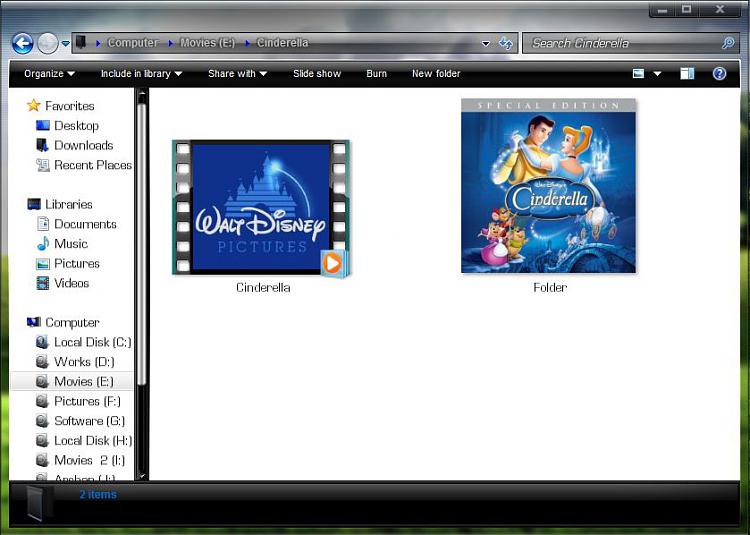
Task: Click the Software (G:) drive icon
Action: tap(42, 421)
